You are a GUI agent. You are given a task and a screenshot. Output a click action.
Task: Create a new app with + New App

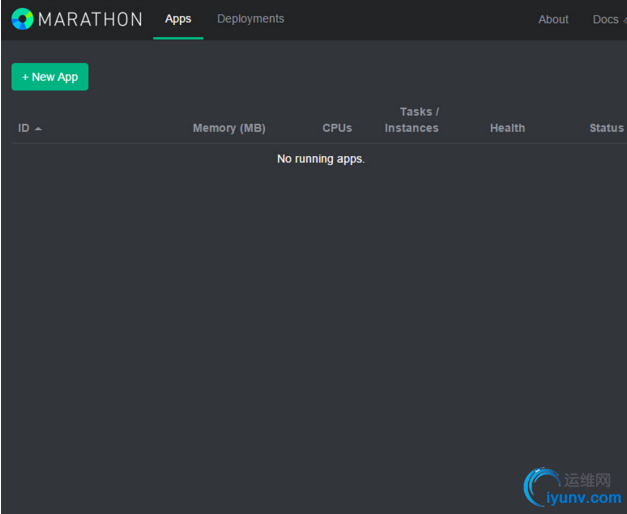pyautogui.click(x=50, y=77)
